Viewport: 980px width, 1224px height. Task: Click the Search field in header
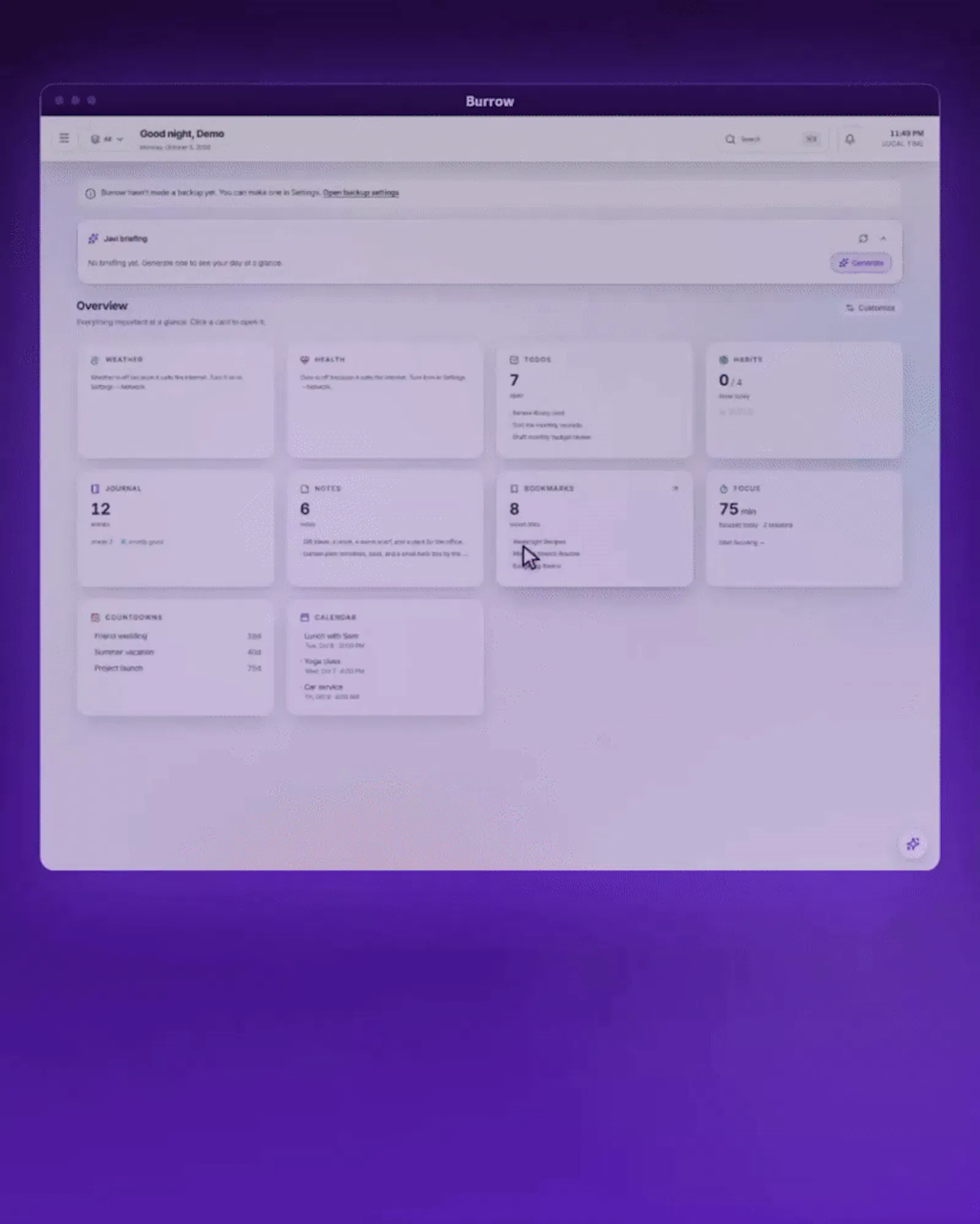pos(774,139)
